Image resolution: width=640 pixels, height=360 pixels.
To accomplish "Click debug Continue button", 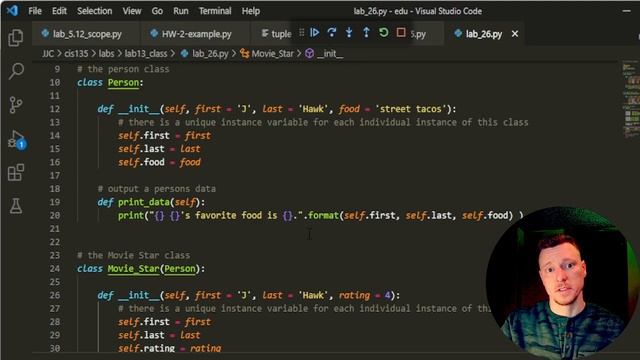I will tap(314, 33).
